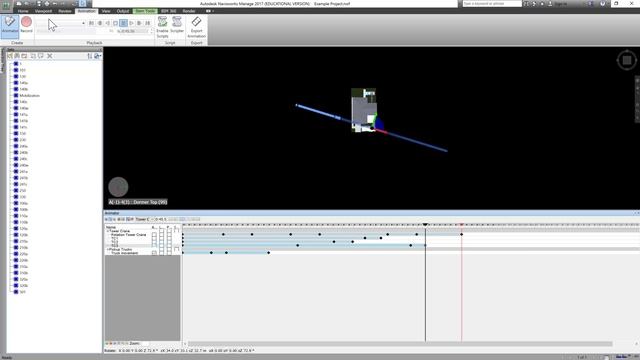This screenshot has height=360, width=640.
Task: Toggle Loop checkbox for Rotation Tower Crane
Action: point(162,235)
